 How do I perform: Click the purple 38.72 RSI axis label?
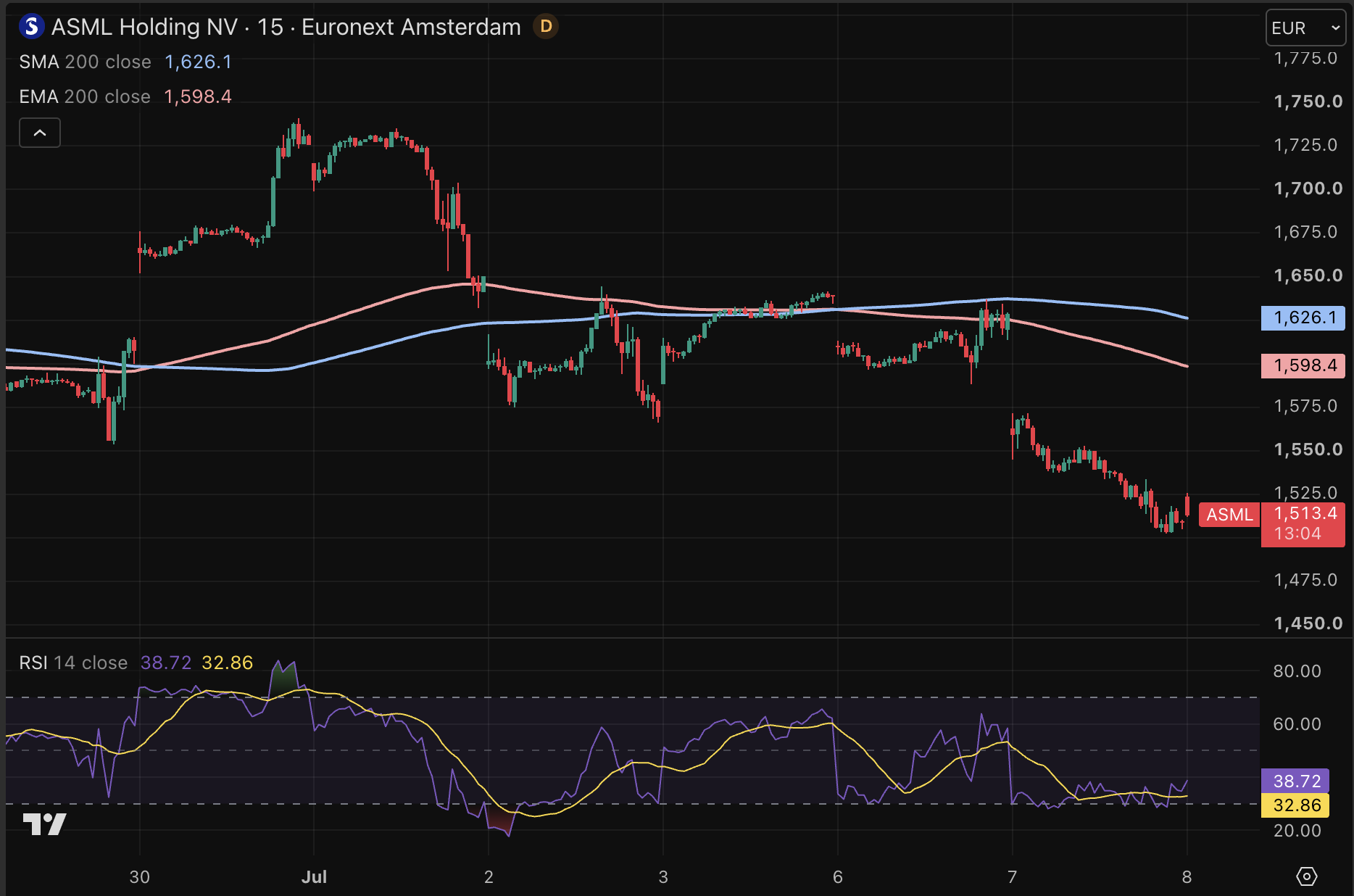click(1295, 781)
